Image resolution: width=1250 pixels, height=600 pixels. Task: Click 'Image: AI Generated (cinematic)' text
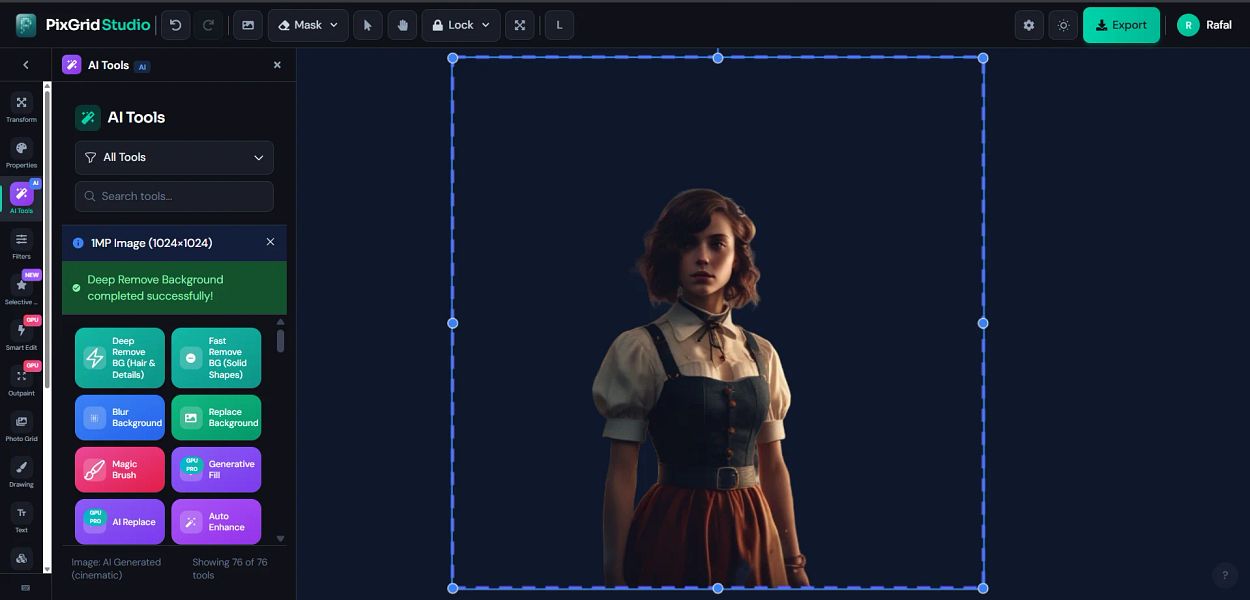(116, 568)
